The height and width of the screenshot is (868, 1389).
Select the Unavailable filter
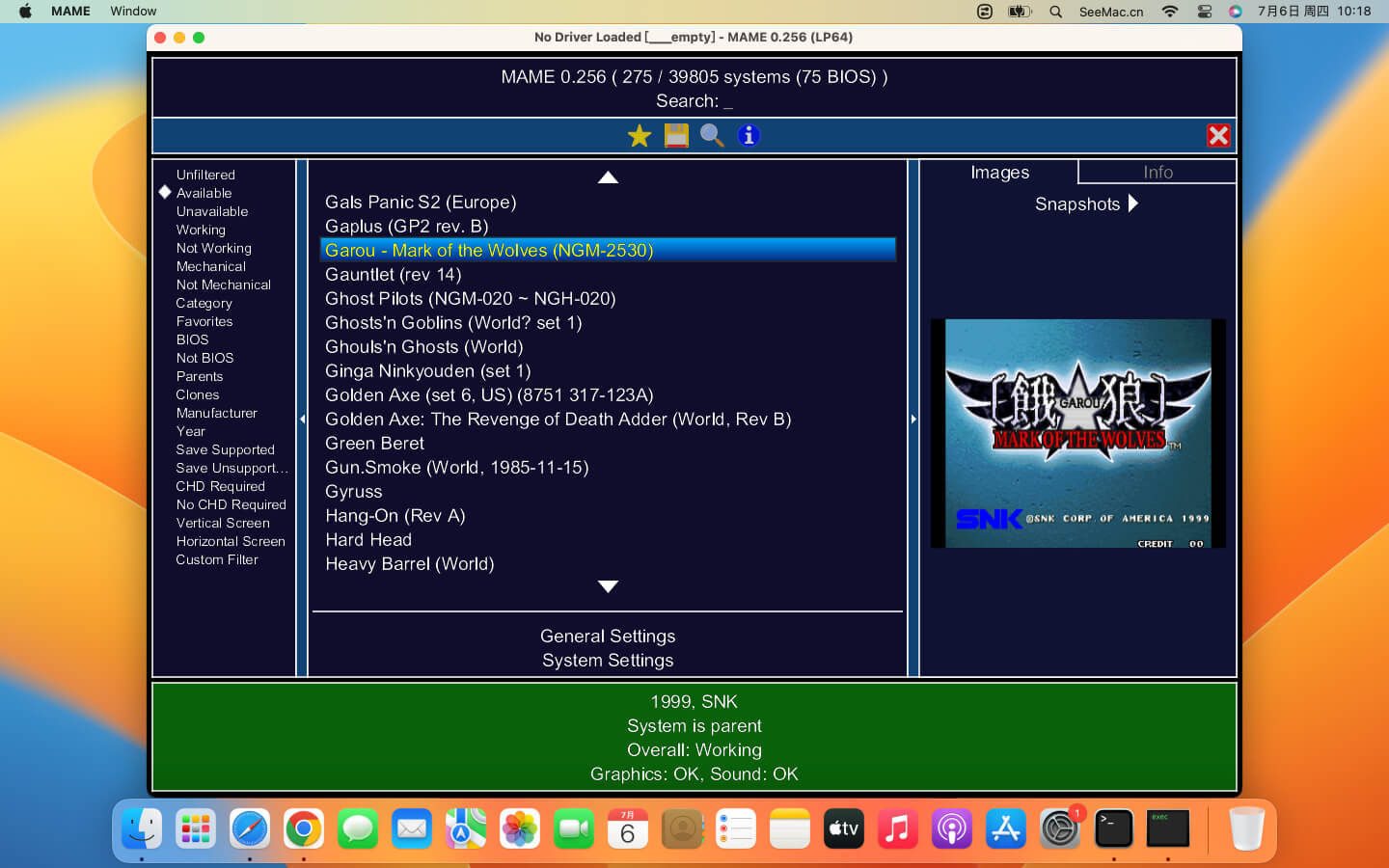[212, 211]
